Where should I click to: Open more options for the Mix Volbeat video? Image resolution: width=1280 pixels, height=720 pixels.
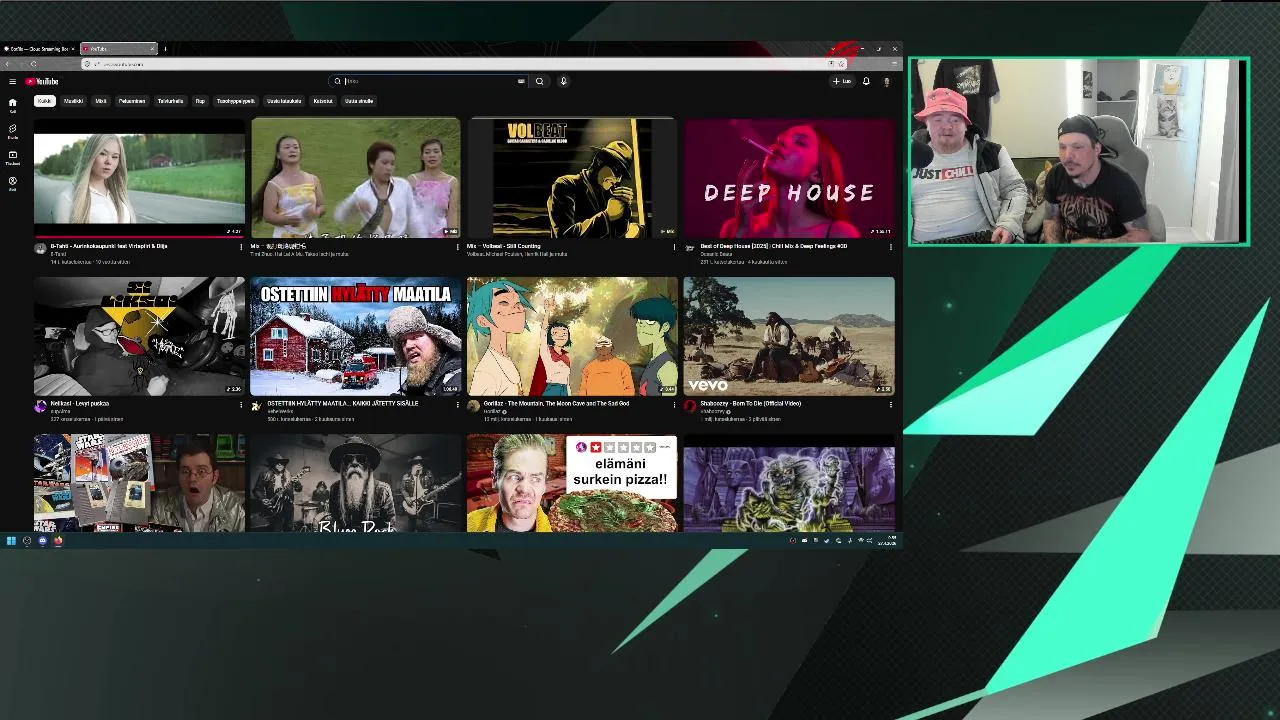tap(674, 247)
